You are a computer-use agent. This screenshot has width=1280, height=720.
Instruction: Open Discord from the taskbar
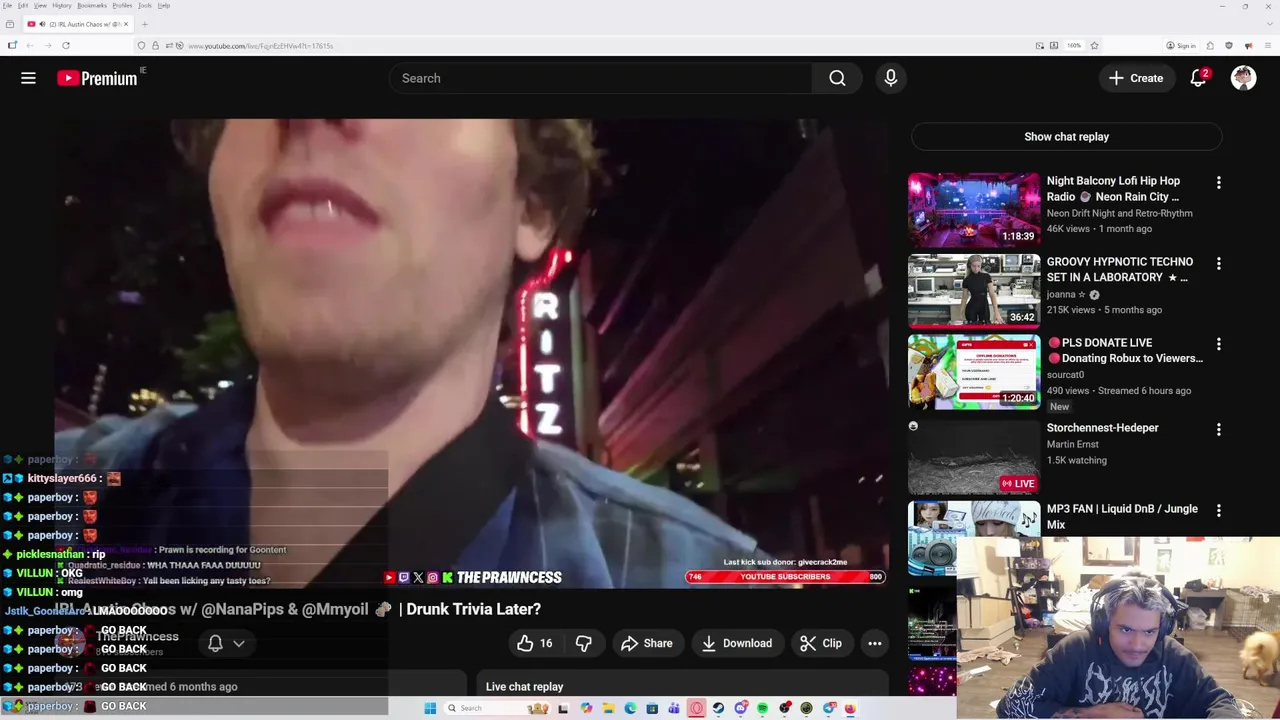(740, 708)
